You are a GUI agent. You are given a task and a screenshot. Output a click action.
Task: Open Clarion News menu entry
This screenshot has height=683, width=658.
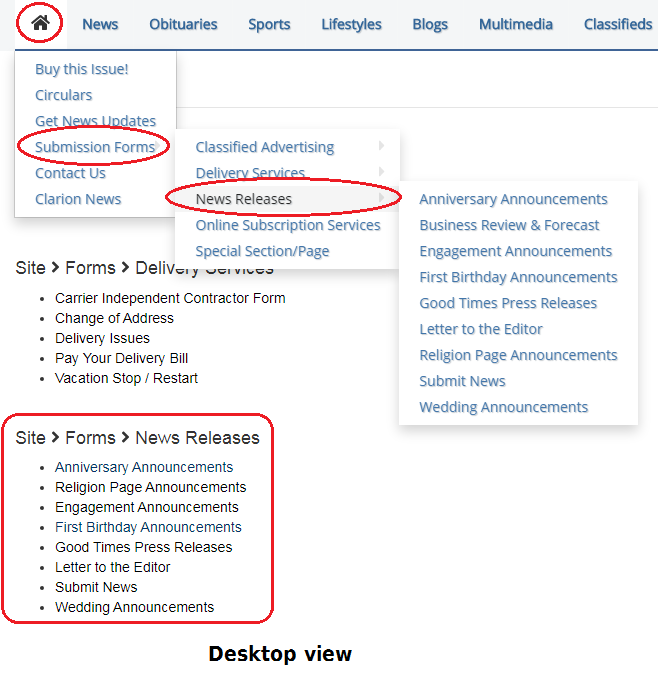tap(78, 199)
